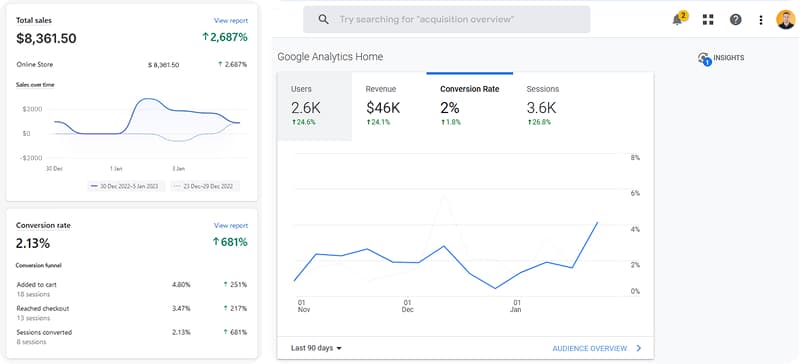Open the Insights panel icon

pyautogui.click(x=704, y=58)
